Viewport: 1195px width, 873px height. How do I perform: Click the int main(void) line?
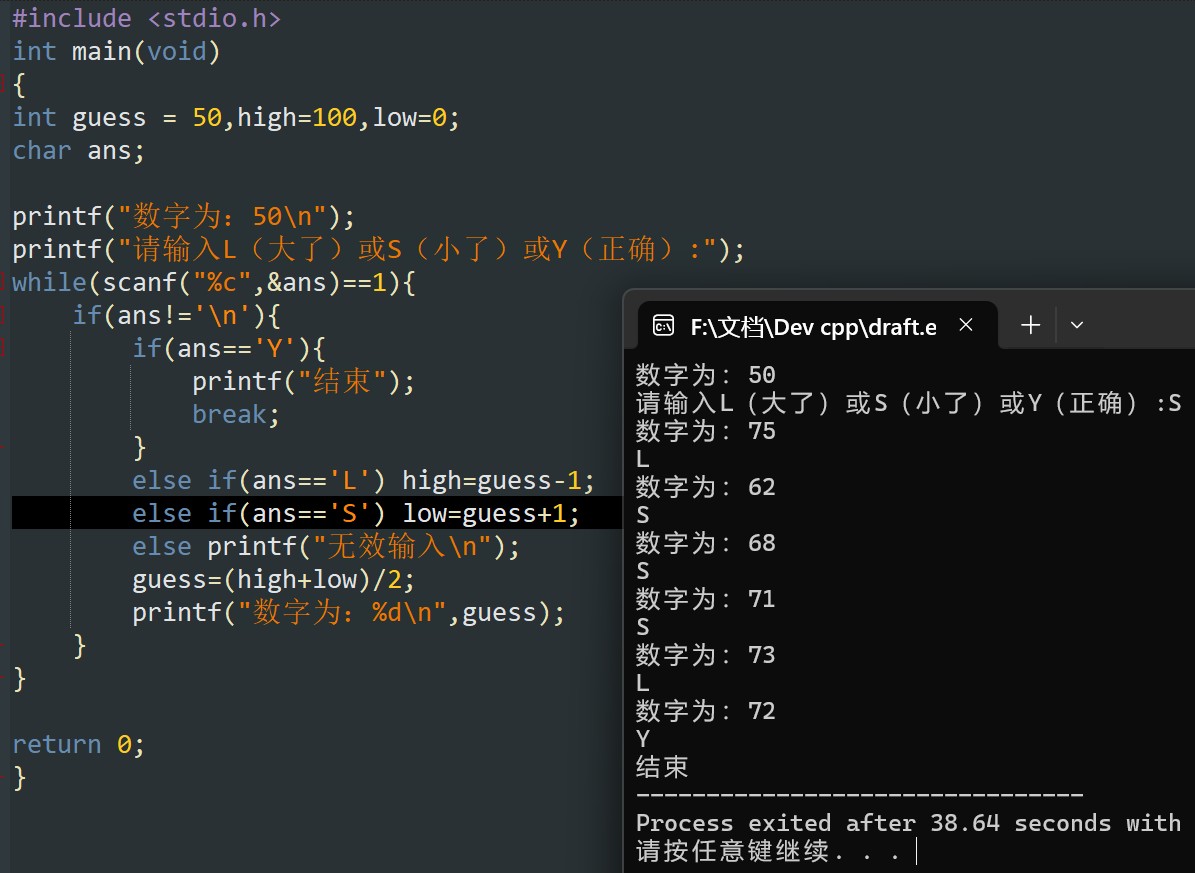tap(116, 52)
